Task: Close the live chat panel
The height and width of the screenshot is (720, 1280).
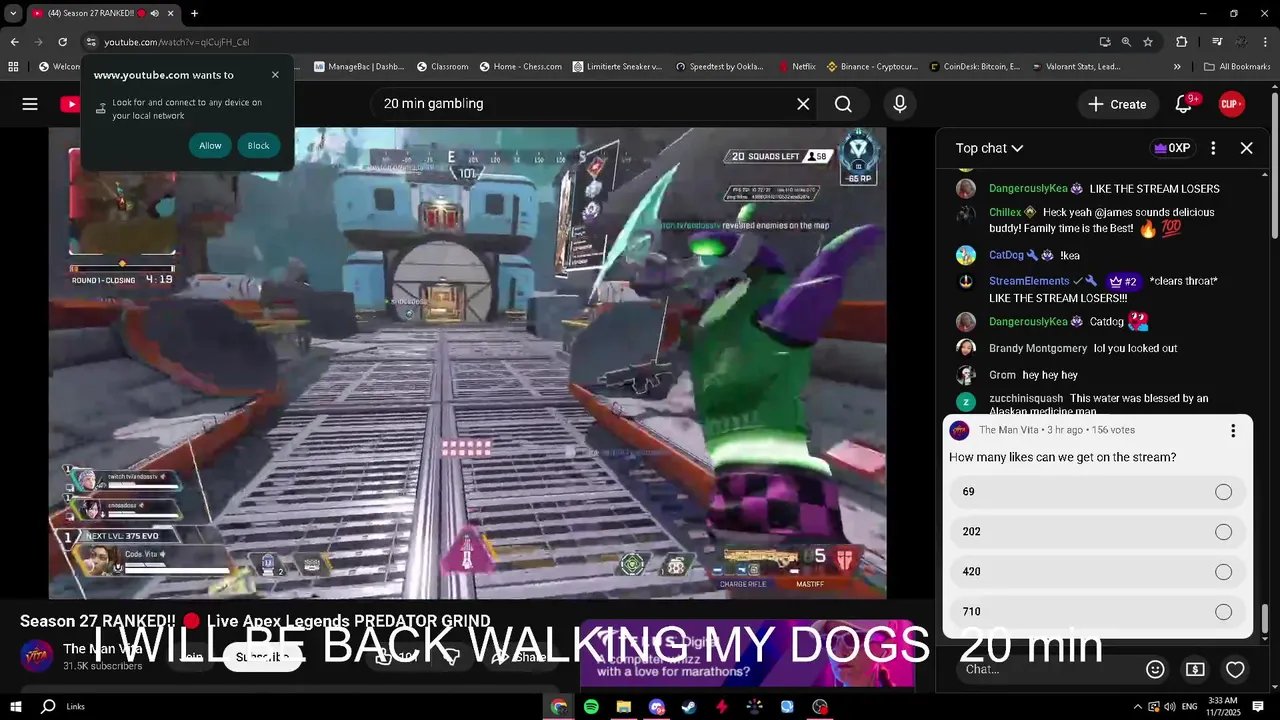Action: coord(1246,148)
